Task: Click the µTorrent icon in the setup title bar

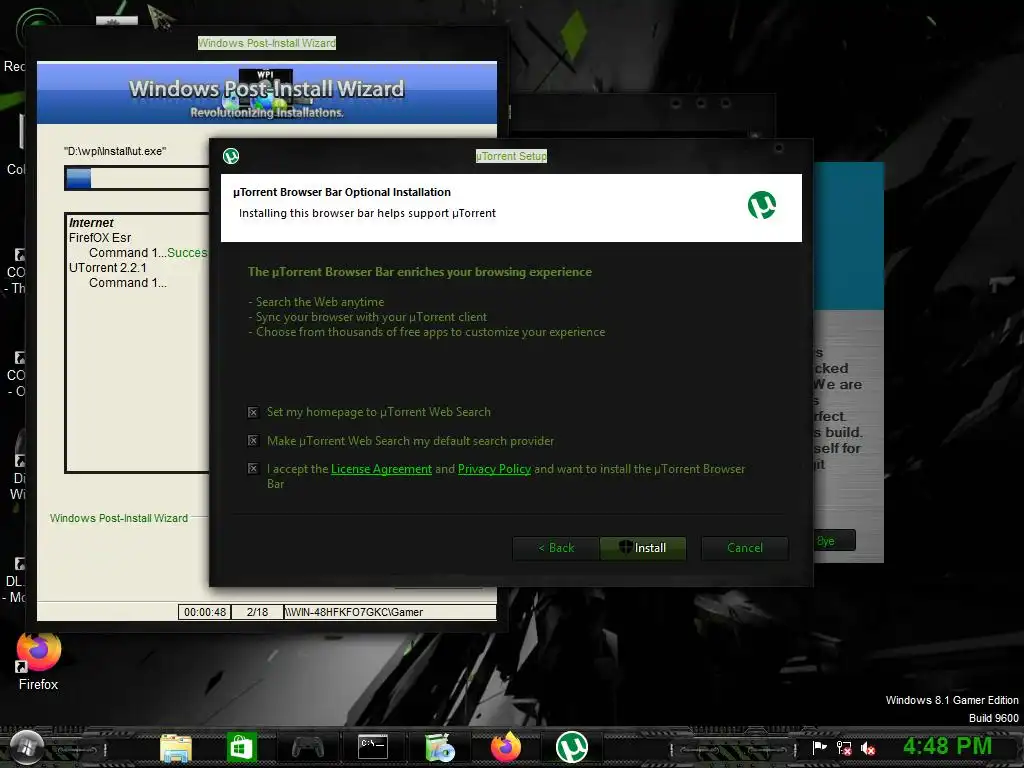Action: click(x=231, y=156)
